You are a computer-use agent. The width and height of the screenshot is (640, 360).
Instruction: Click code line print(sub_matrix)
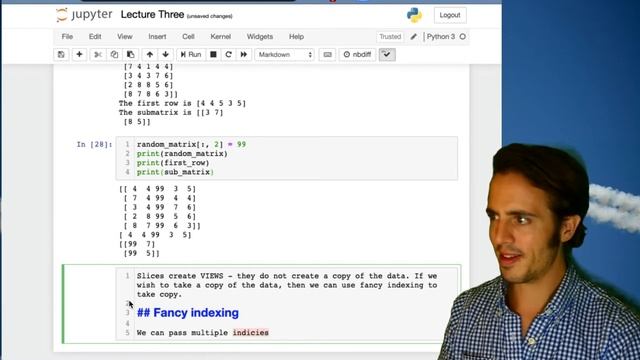click(x=176, y=172)
